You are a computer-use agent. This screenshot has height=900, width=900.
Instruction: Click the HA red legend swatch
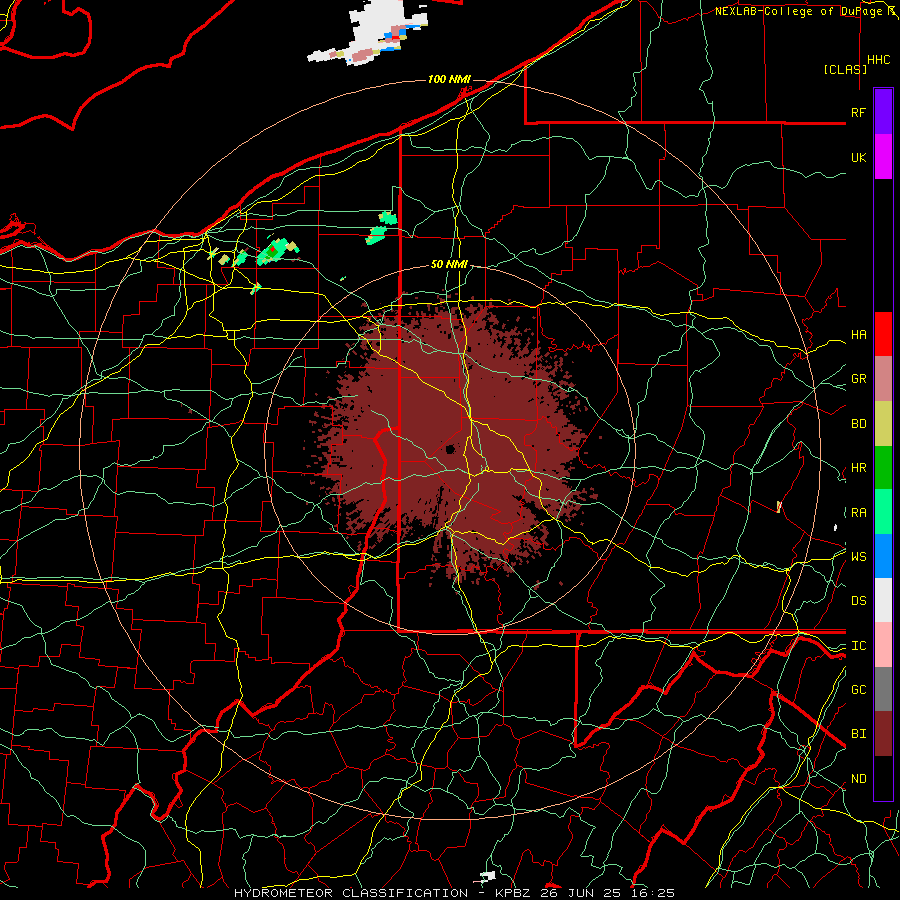883,334
